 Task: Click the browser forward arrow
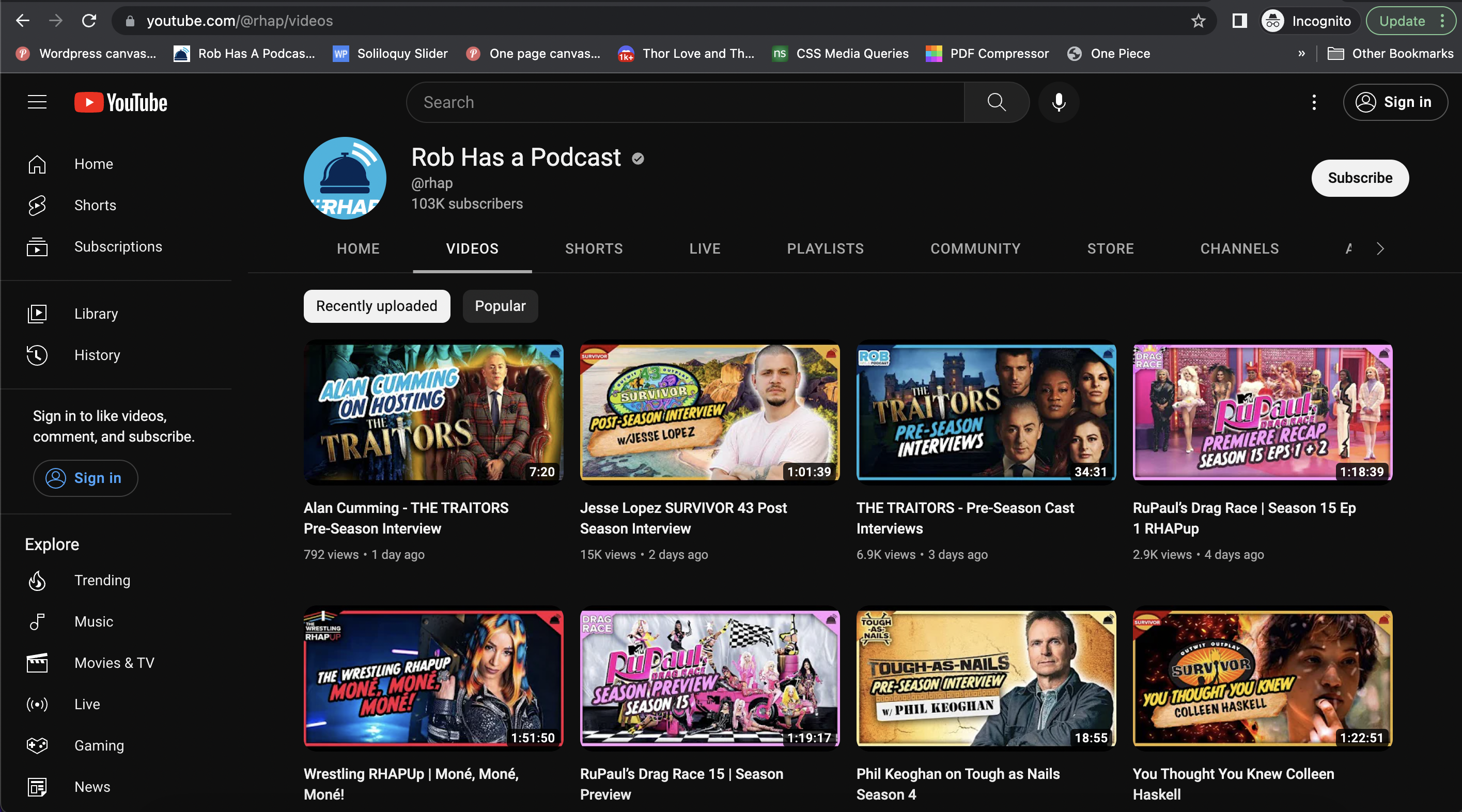(x=56, y=21)
